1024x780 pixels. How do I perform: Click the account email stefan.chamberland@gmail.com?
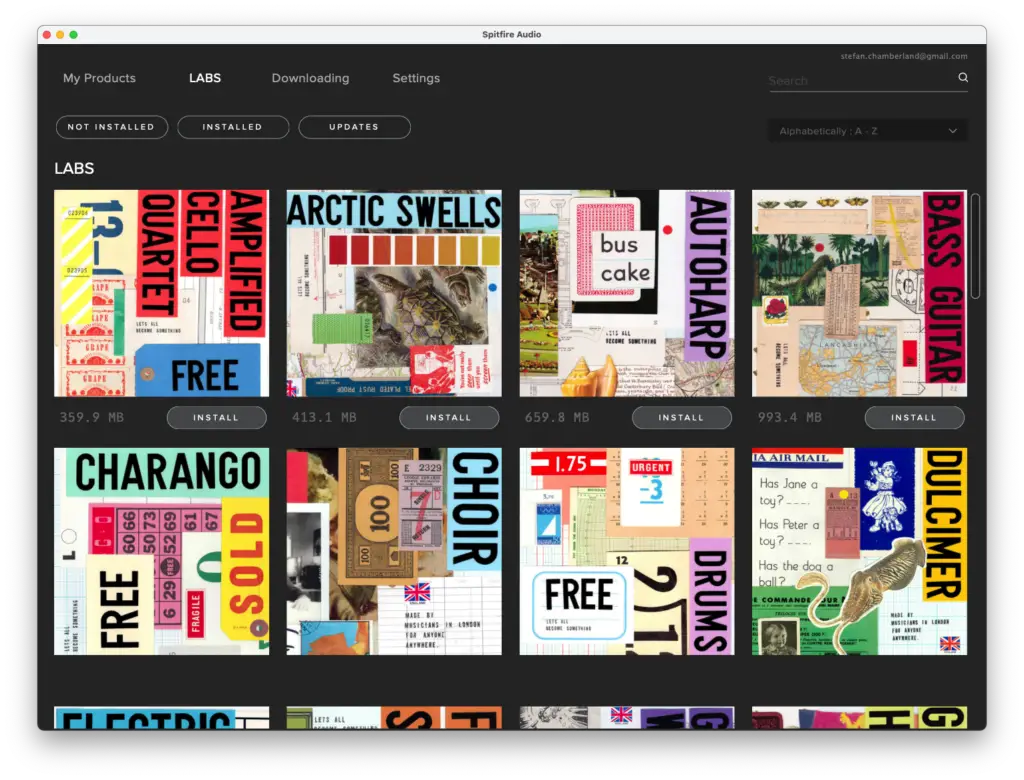[904, 56]
